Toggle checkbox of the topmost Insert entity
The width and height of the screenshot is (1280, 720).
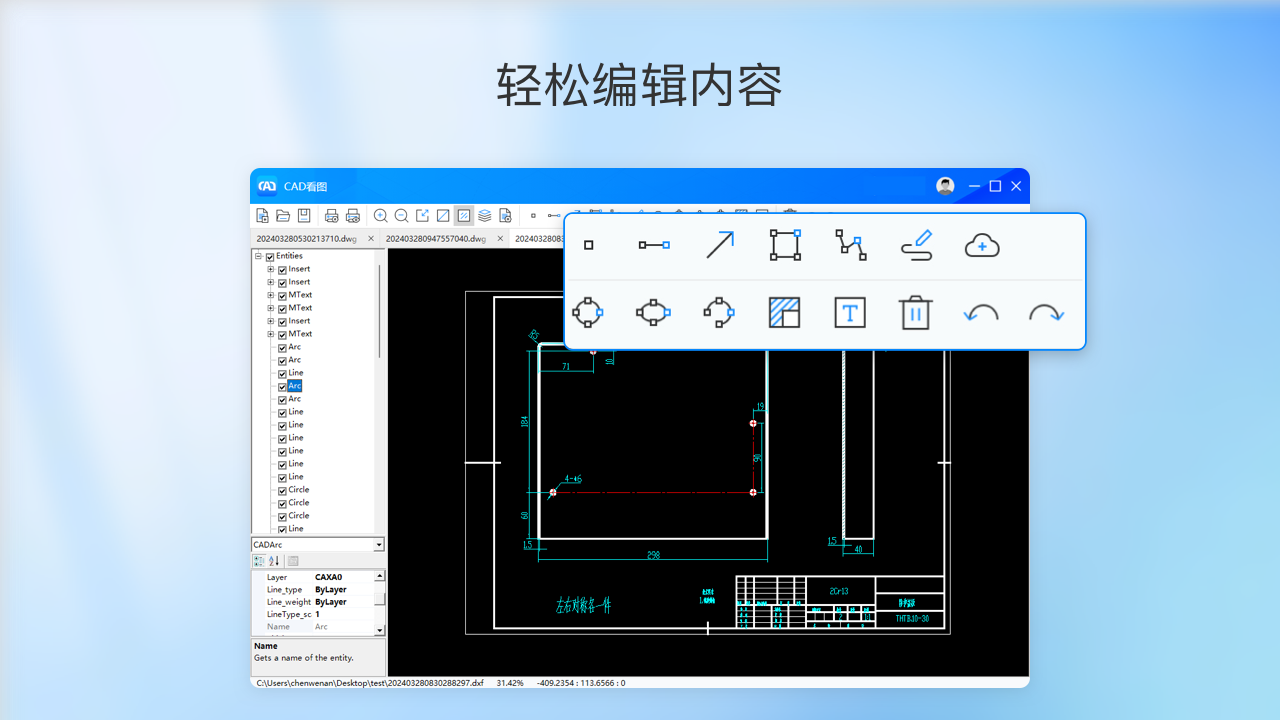(x=282, y=270)
